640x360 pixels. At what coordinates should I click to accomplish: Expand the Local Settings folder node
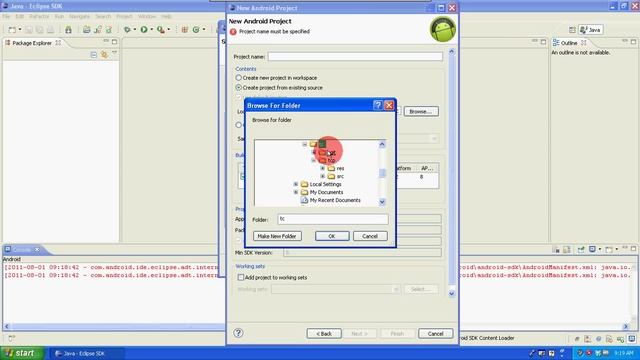coord(296,184)
